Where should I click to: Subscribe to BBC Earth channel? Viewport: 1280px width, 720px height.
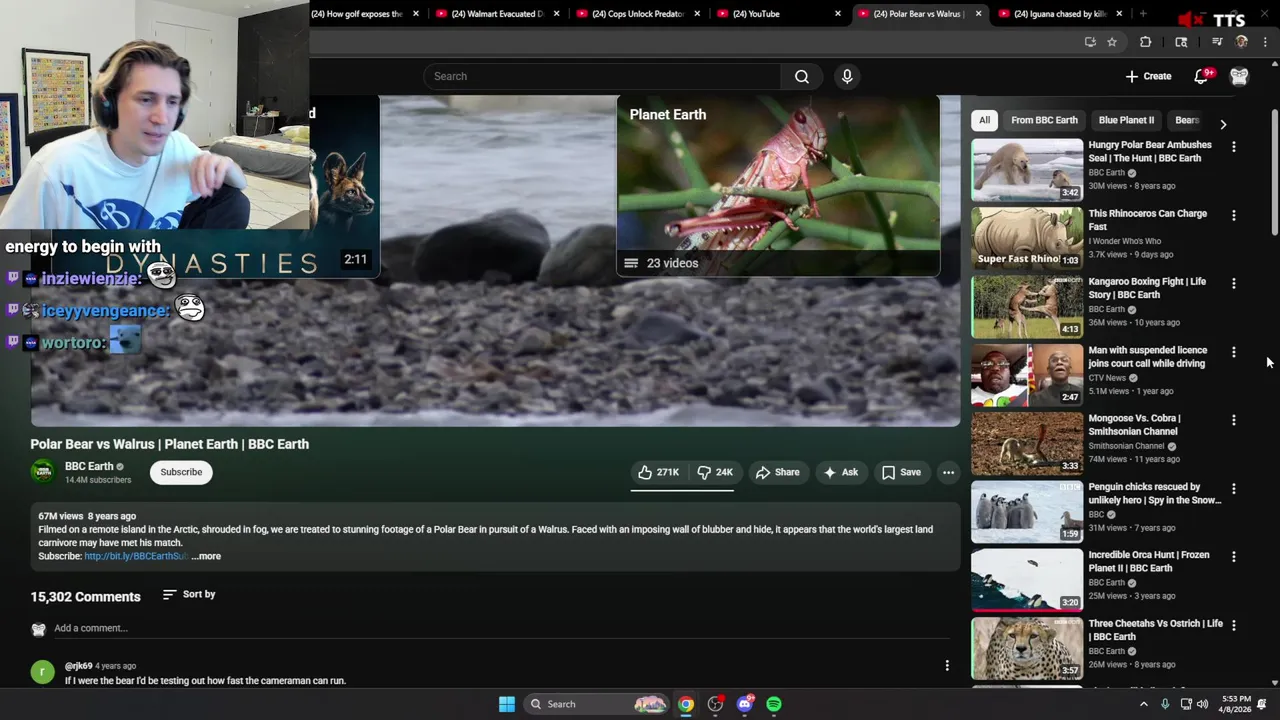coord(181,472)
